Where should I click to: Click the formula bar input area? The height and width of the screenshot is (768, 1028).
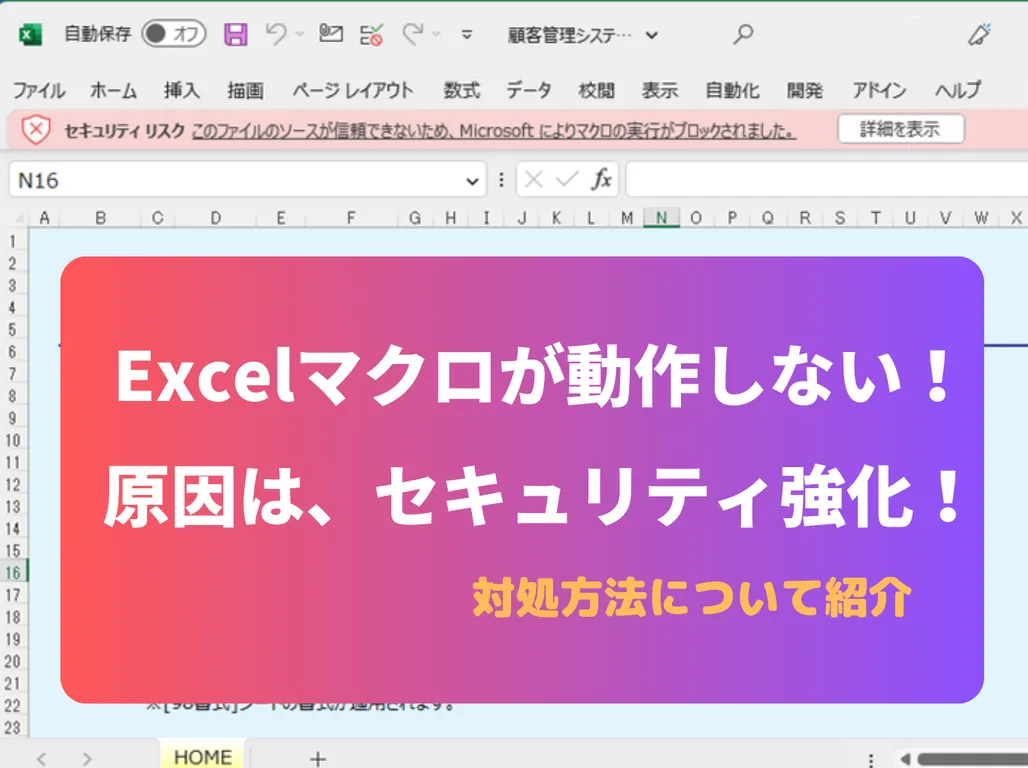827,180
